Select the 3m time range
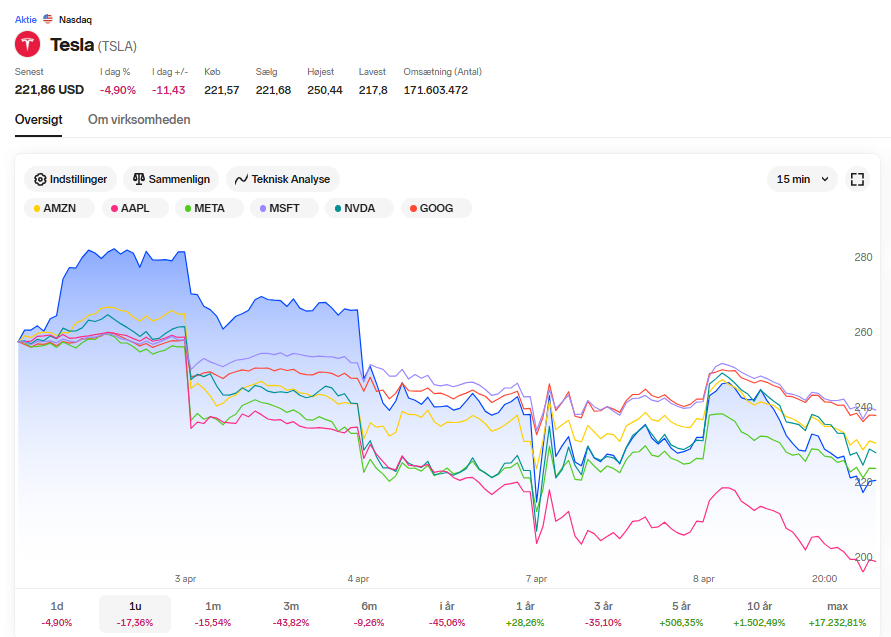This screenshot has height=637, width=891. pos(291,614)
